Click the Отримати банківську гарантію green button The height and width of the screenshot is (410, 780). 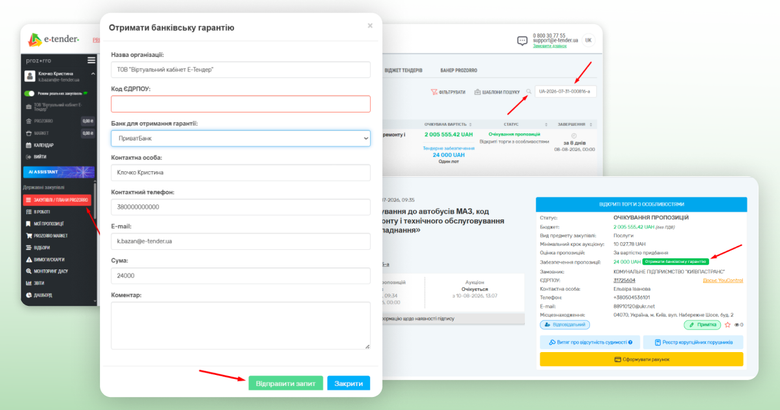676,262
